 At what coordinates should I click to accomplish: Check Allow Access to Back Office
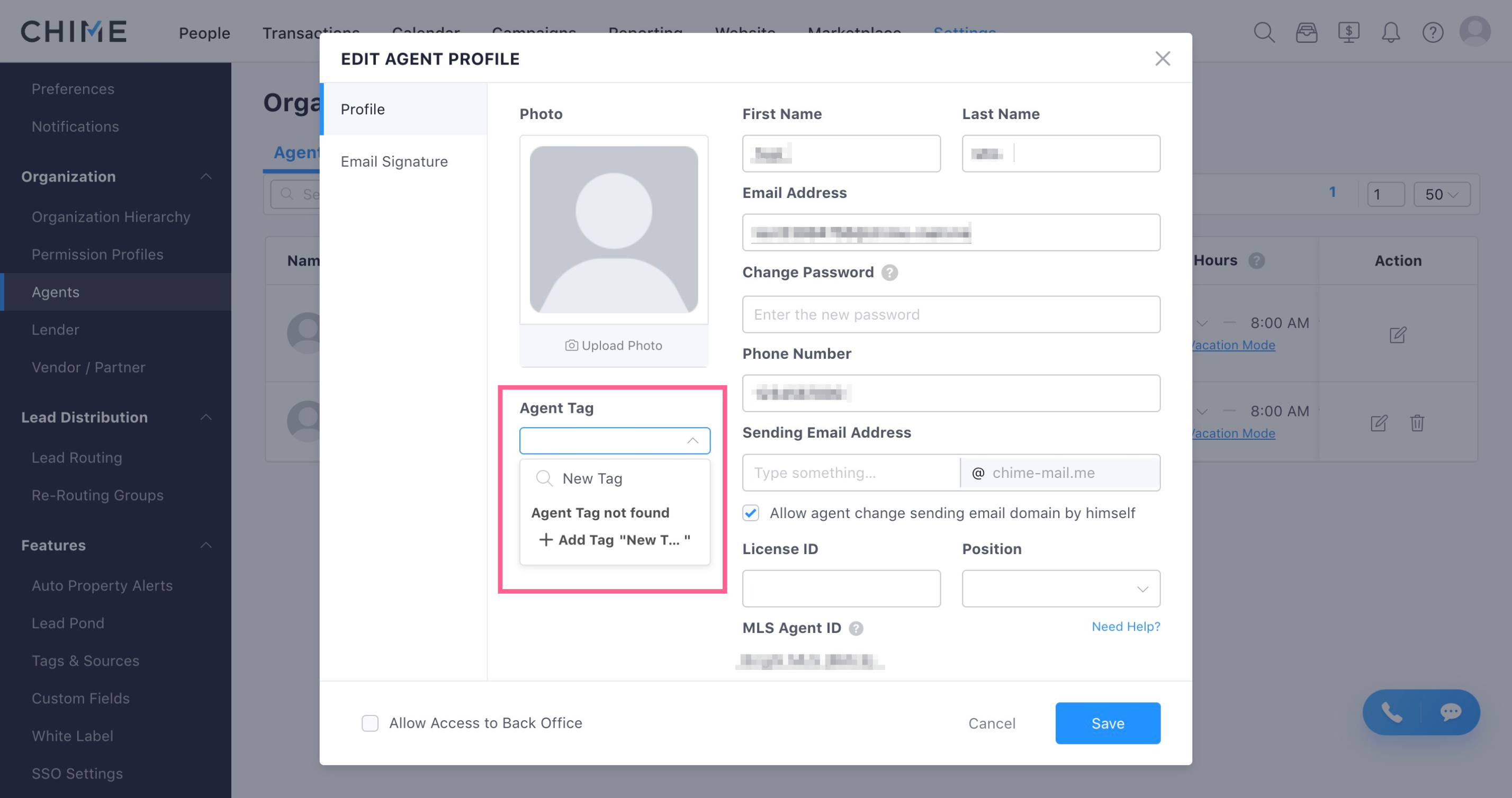tap(370, 723)
